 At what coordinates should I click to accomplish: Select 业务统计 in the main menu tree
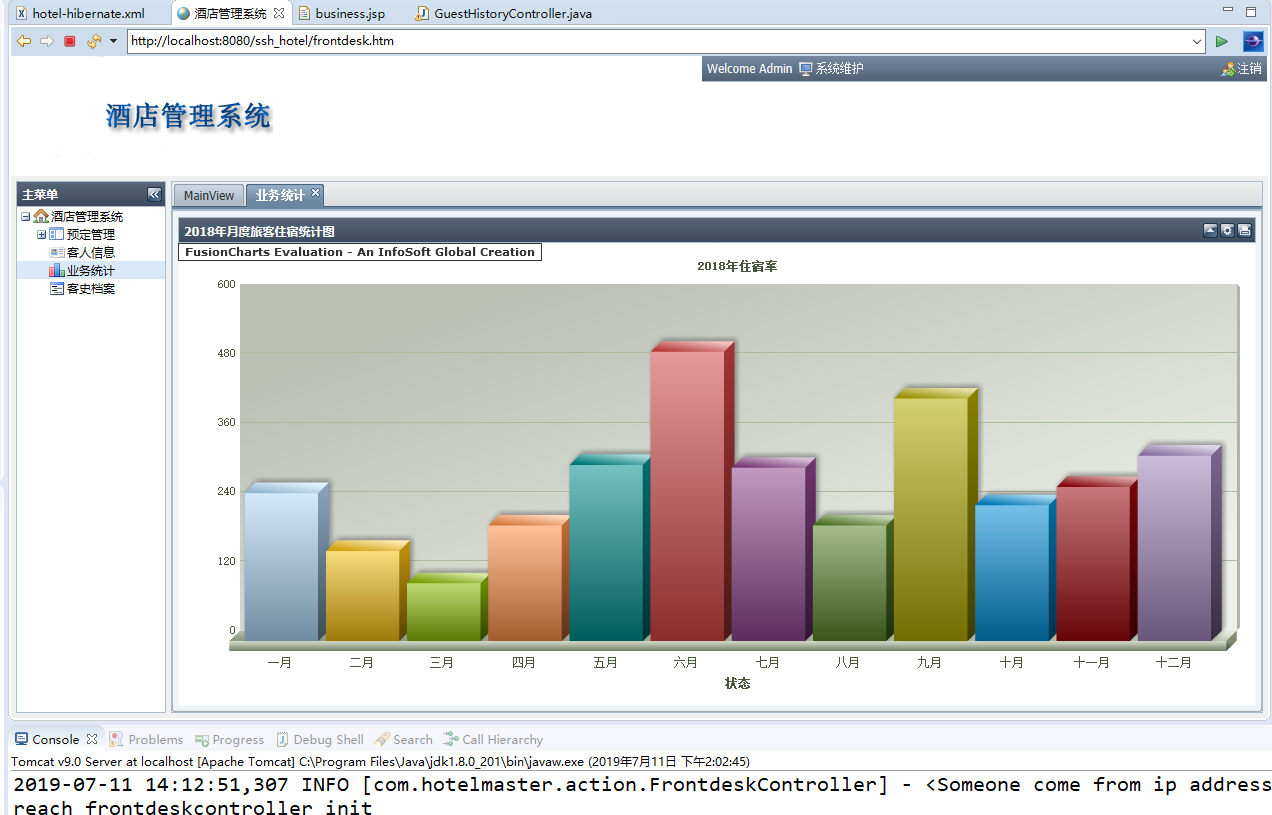coord(90,271)
